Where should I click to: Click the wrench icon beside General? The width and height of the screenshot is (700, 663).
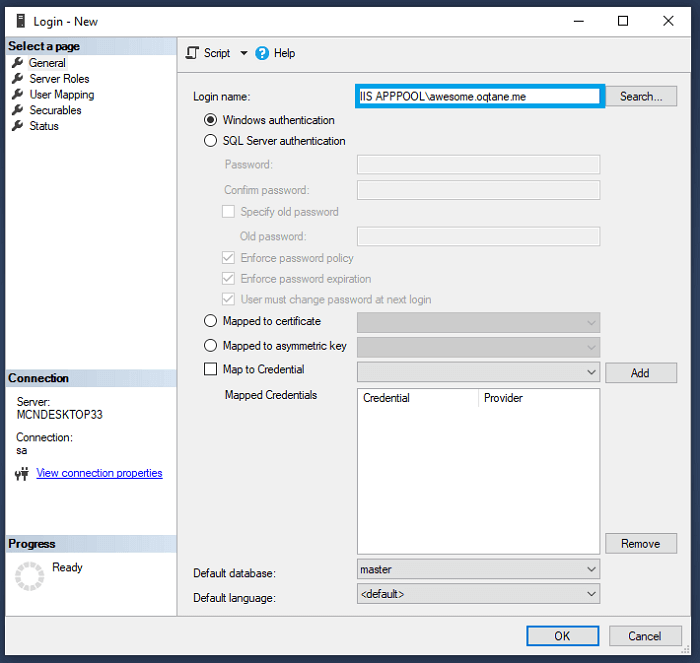pos(17,63)
